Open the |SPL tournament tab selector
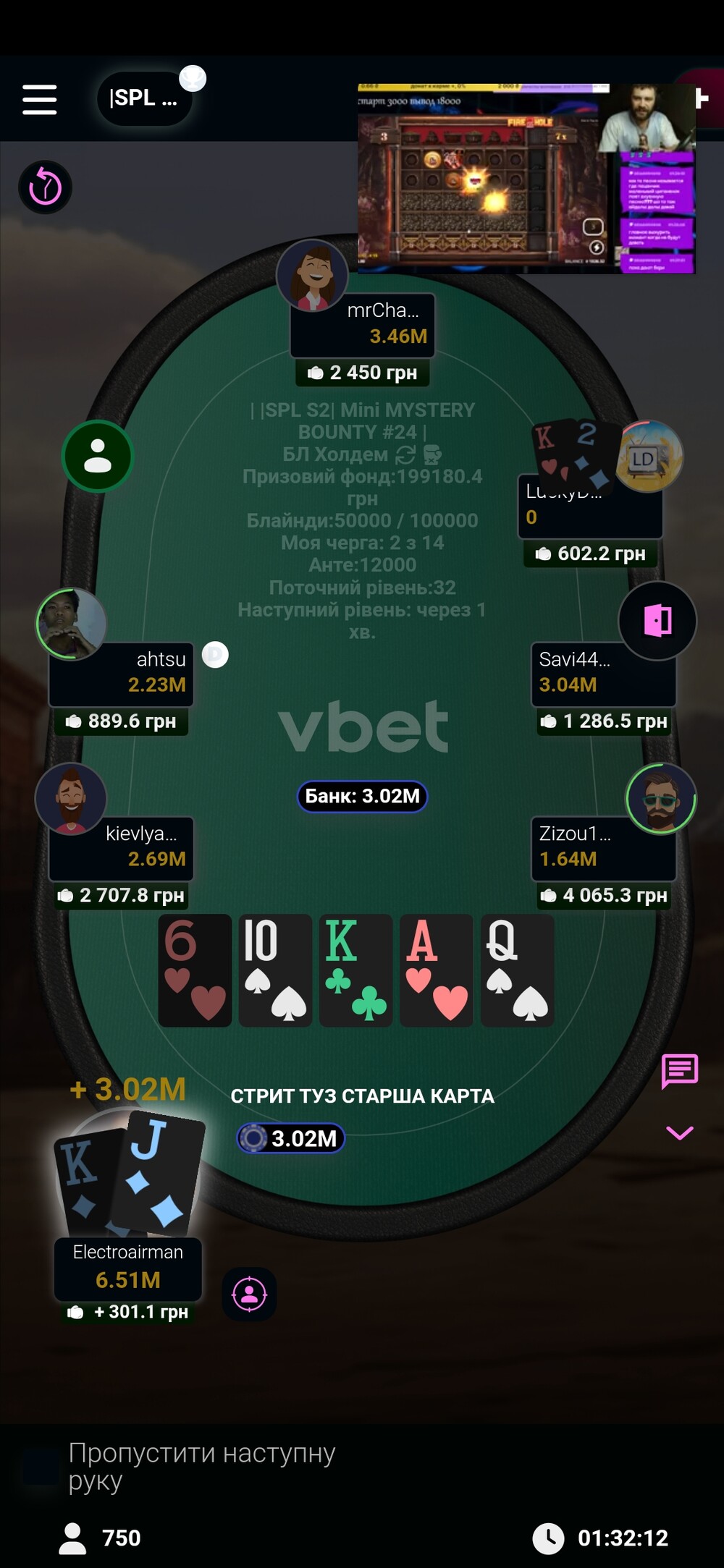Image resolution: width=724 pixels, height=1568 pixels. pyautogui.click(x=145, y=98)
